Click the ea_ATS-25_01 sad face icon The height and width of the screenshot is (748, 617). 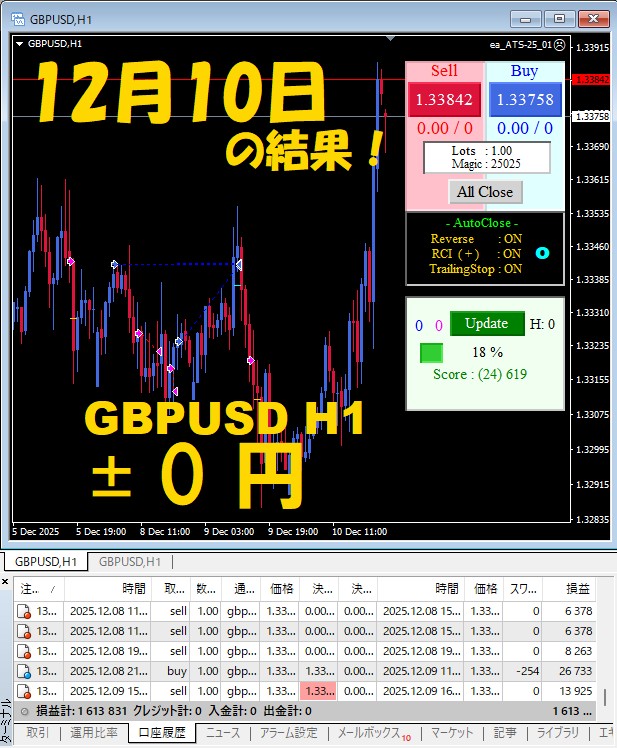[560, 44]
